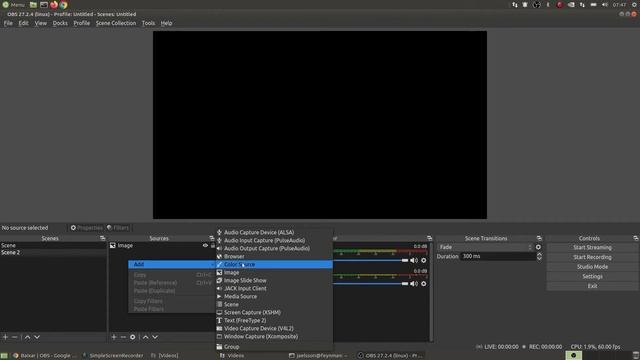Remove source with Sources minus button
640x360 pixels.
tap(123, 337)
